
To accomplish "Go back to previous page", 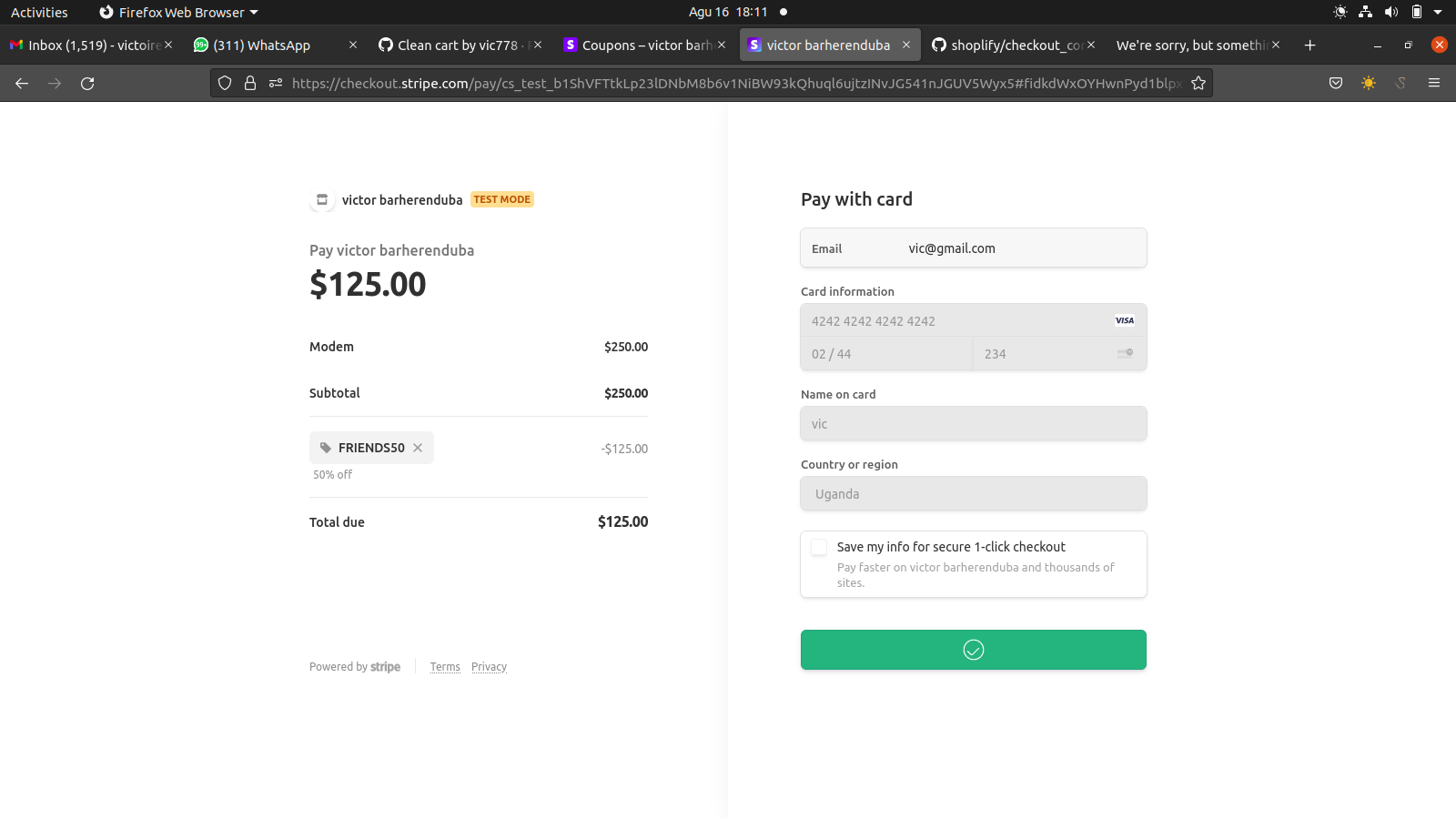I will 22,83.
